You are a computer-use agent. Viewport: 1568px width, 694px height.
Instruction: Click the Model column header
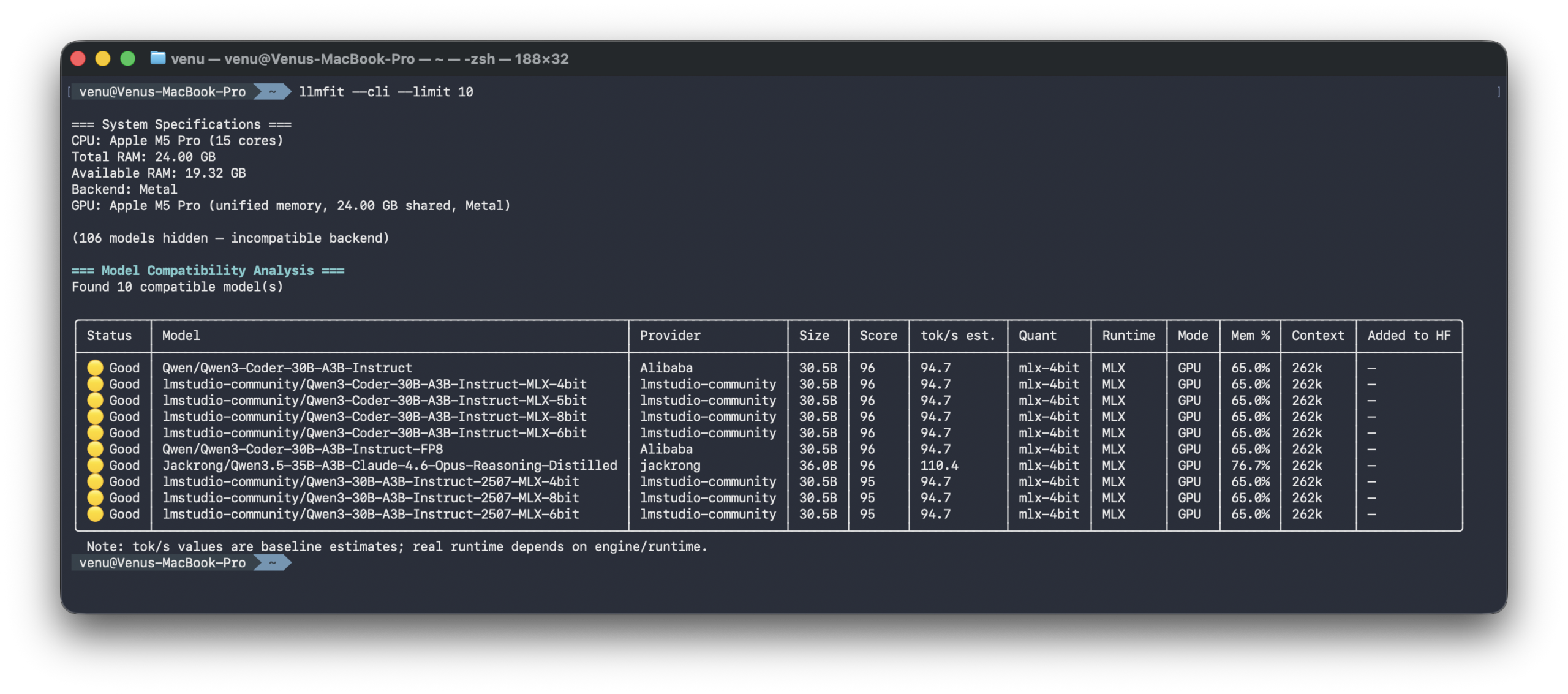tap(181, 336)
